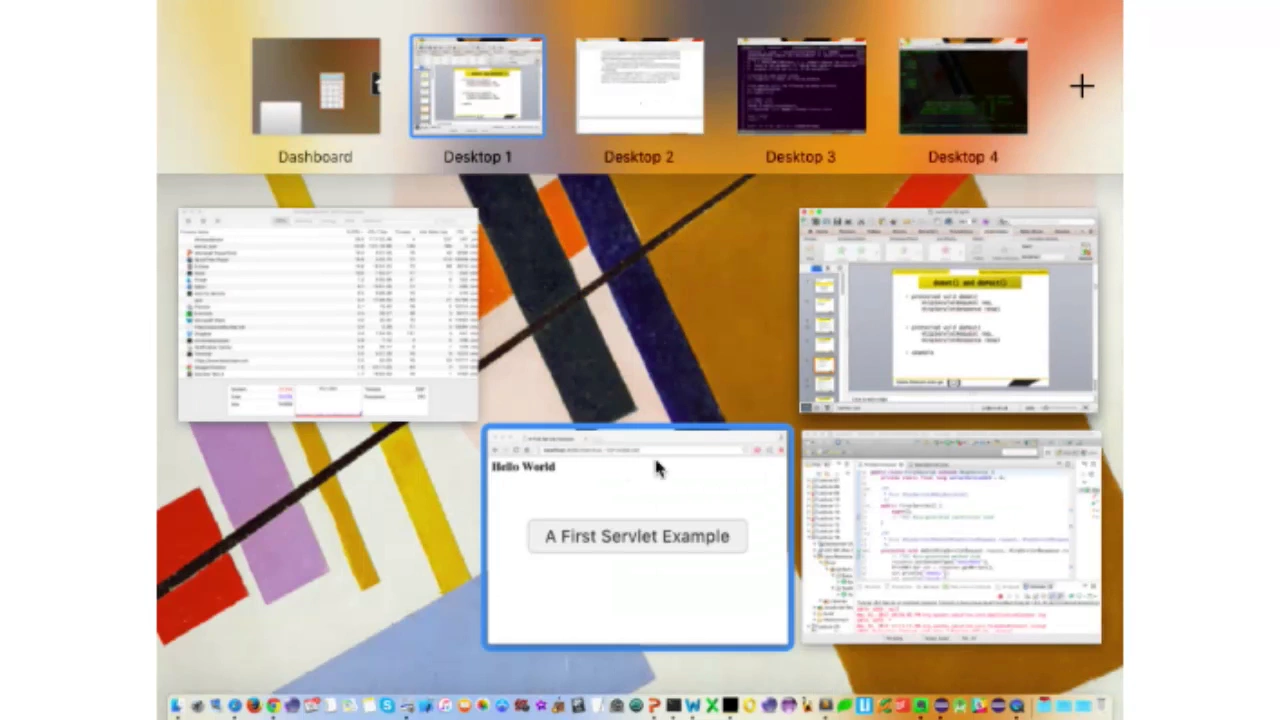This screenshot has width=1280, height=720.
Task: Open the blue U app in Dock
Action: pyautogui.click(x=864, y=706)
